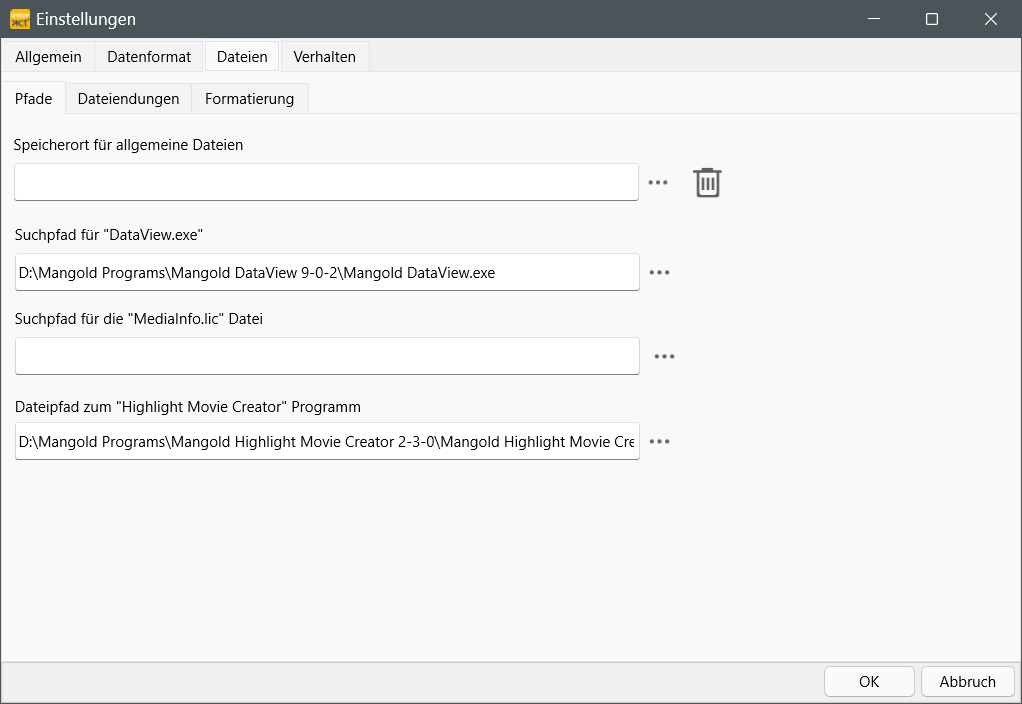Browse for the MediaInfo.lic file path
Viewport: 1022px width, 704px height.
pyautogui.click(x=664, y=357)
